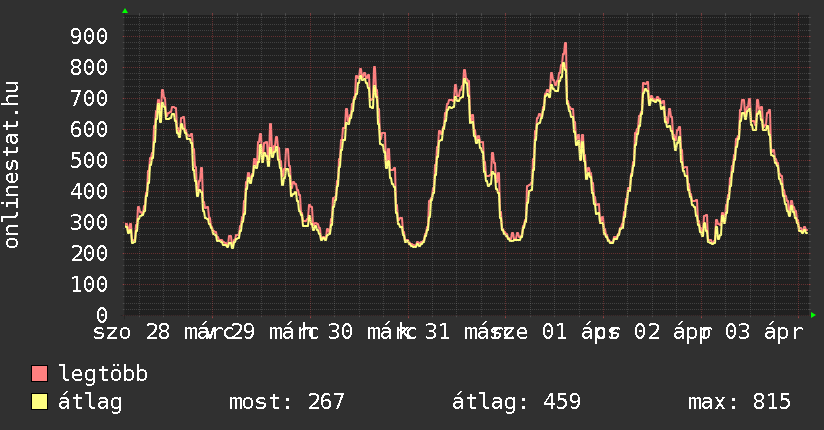
Task: Click the '02 ápr' date label
Action: click(x=663, y=333)
